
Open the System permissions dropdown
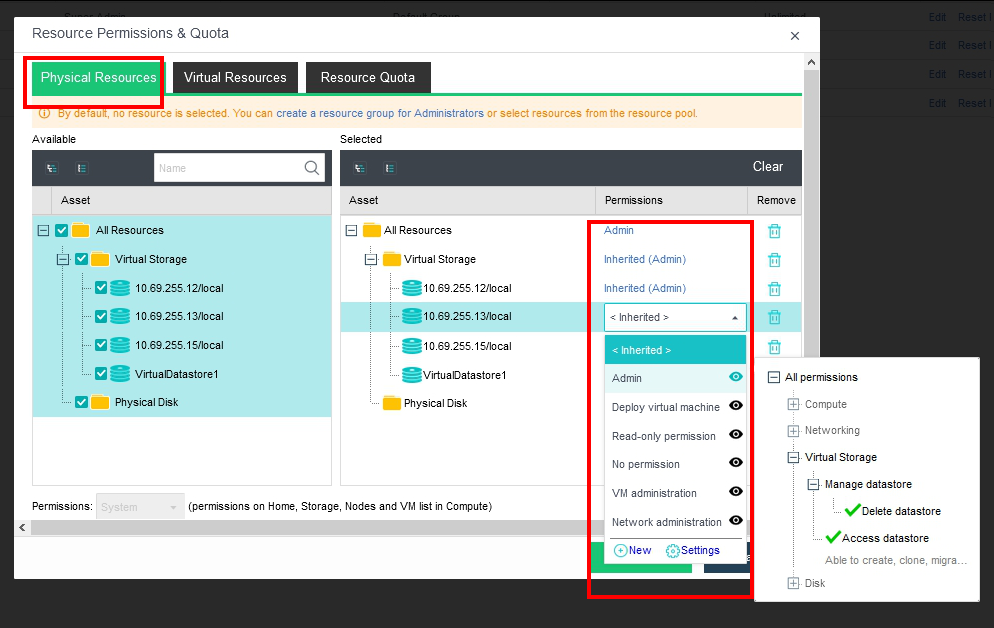140,507
